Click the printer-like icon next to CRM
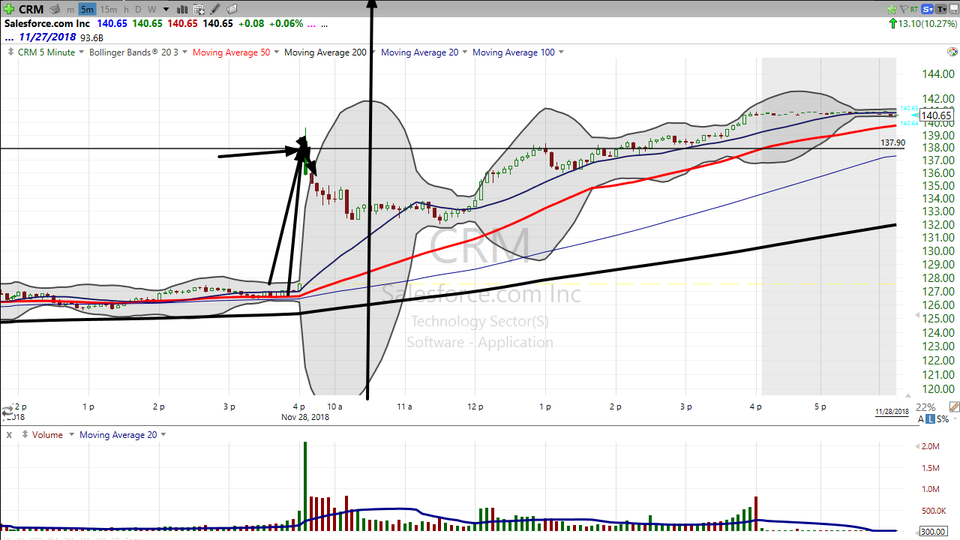 pos(54,9)
